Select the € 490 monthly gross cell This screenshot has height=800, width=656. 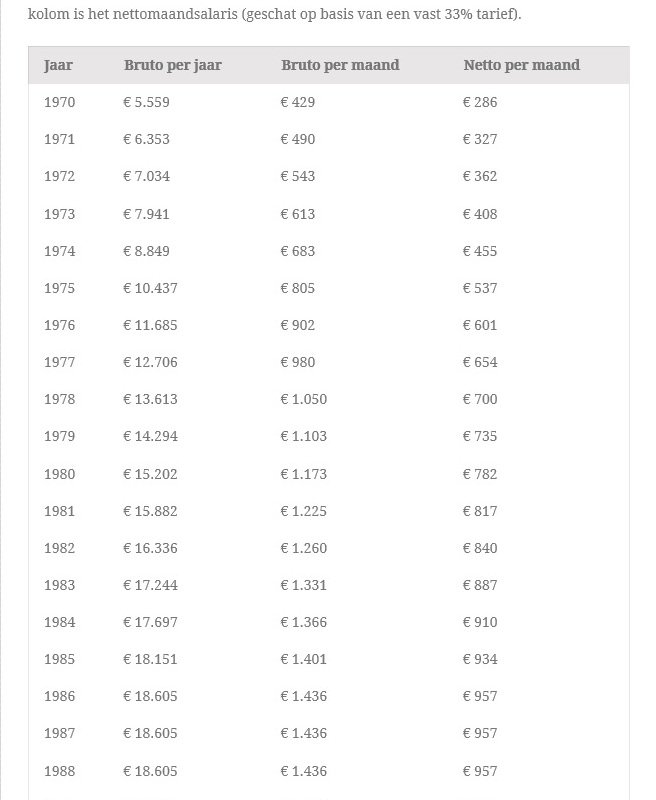pos(298,139)
